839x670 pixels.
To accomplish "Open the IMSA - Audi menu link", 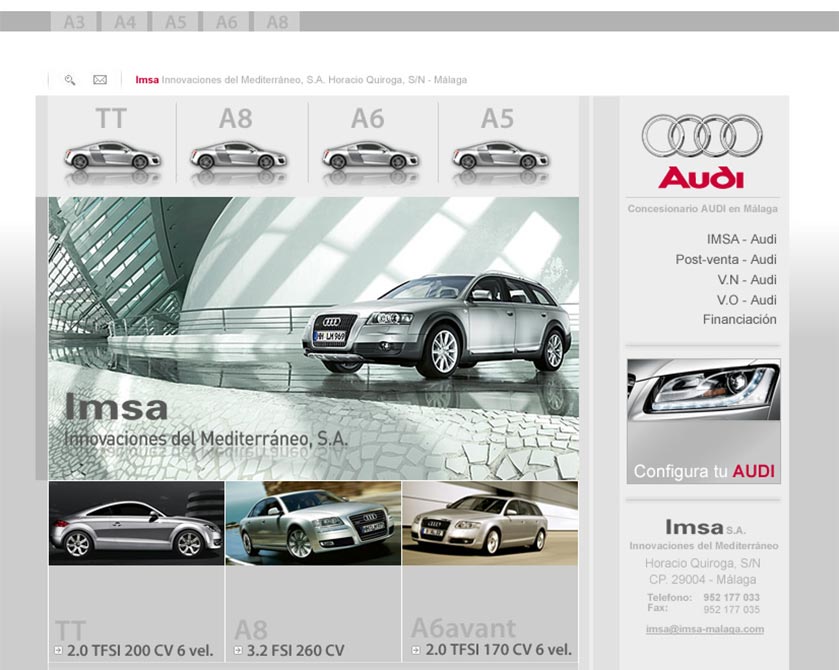I will click(x=741, y=239).
